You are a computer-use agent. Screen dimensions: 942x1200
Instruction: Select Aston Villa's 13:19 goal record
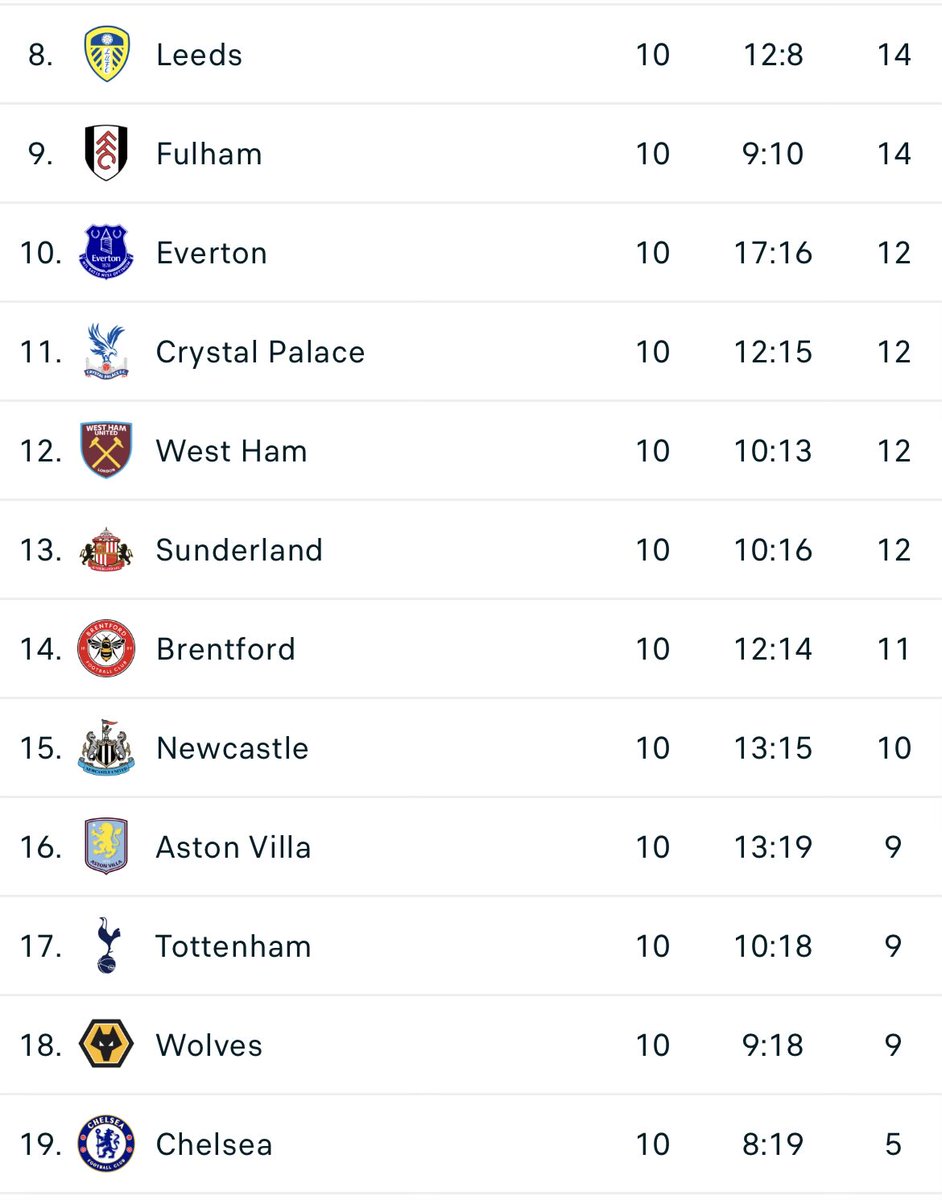coord(773,846)
